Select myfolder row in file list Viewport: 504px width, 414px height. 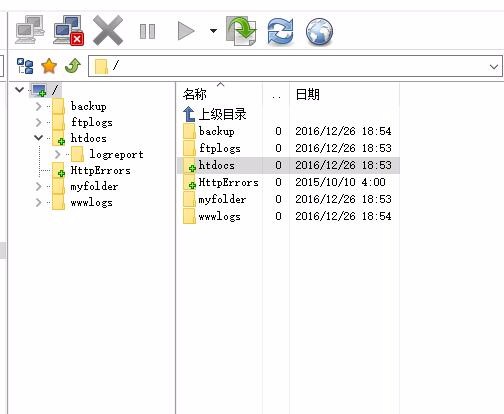(x=288, y=199)
